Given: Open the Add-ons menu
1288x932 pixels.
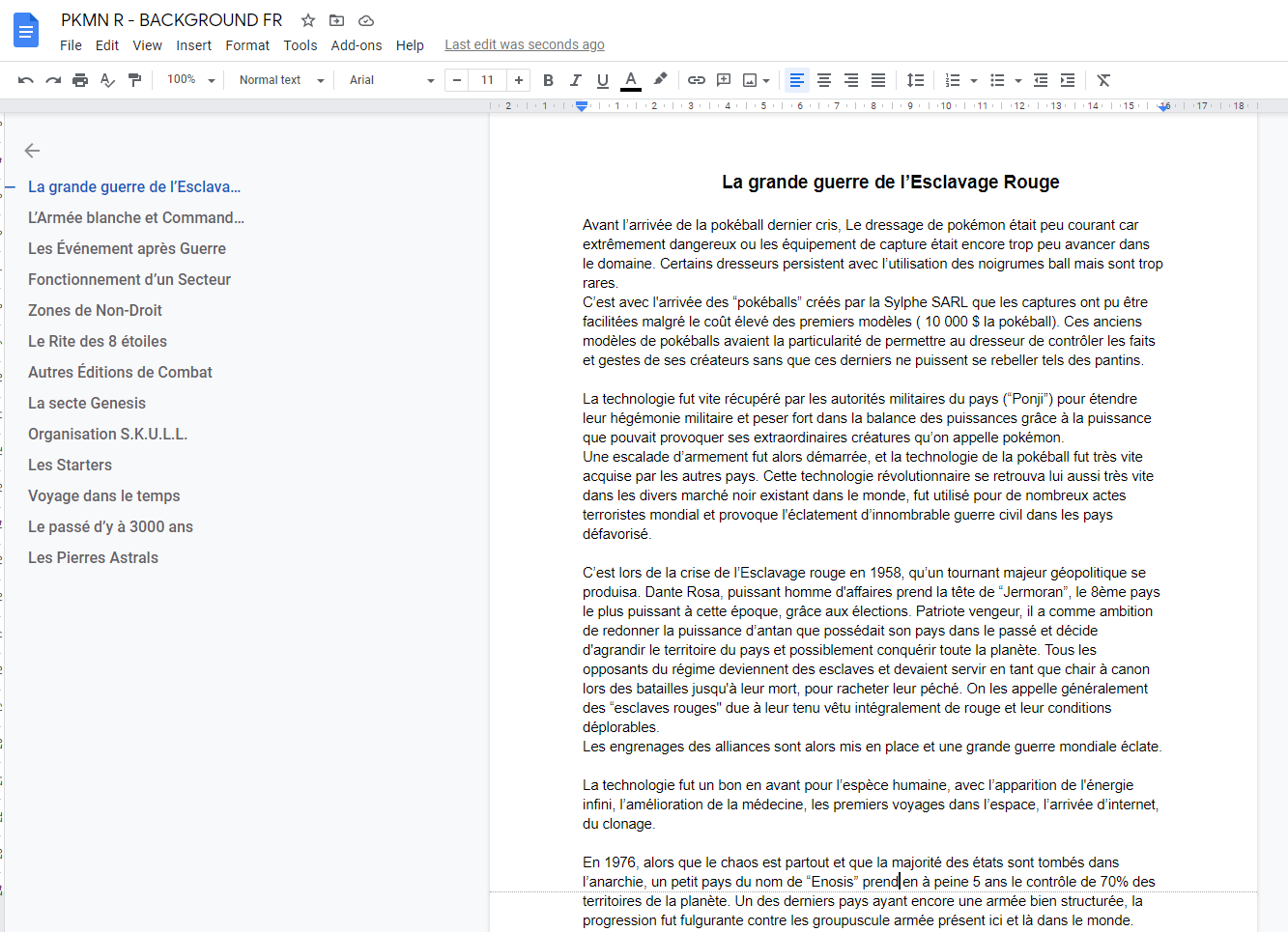Looking at the screenshot, I should tap(356, 45).
